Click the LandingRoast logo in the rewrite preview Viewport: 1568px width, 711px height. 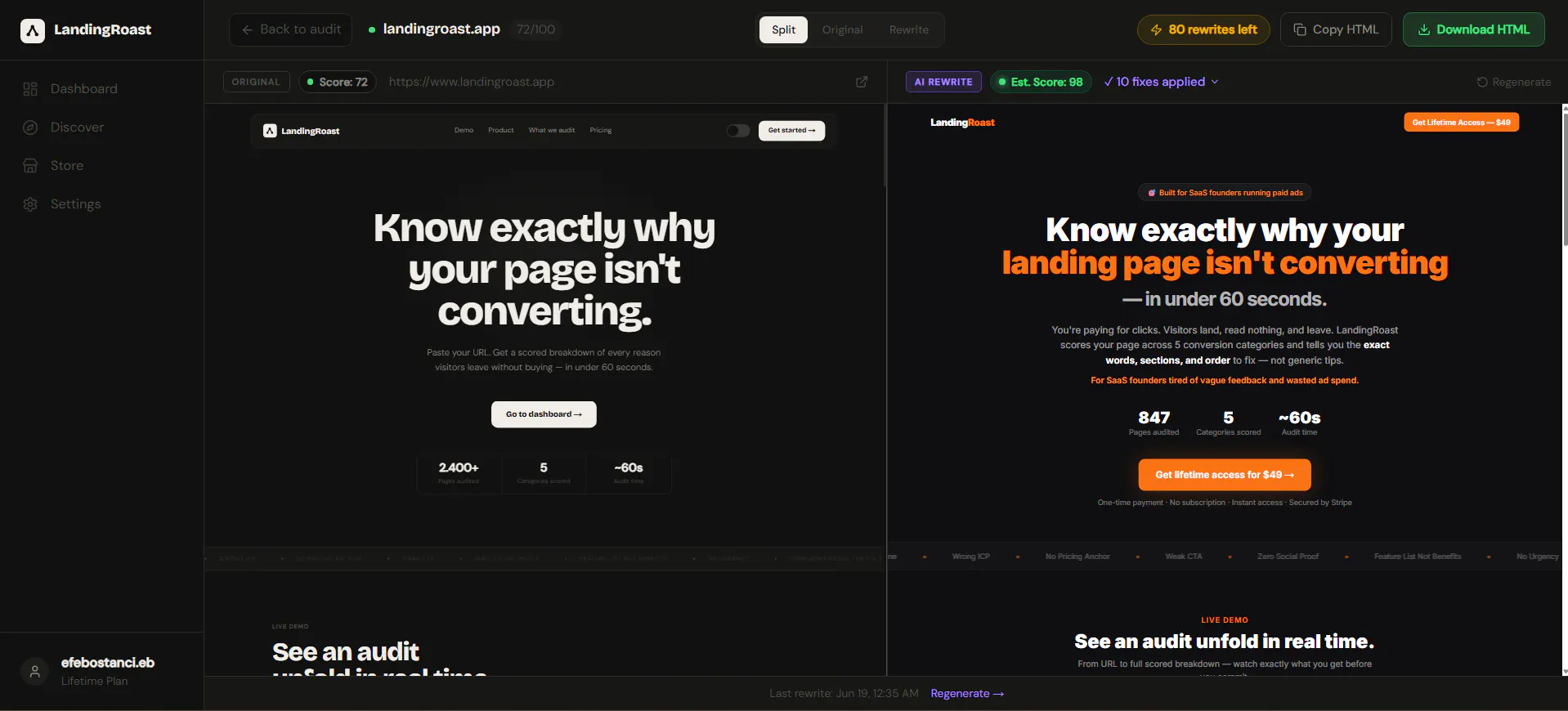[x=962, y=123]
